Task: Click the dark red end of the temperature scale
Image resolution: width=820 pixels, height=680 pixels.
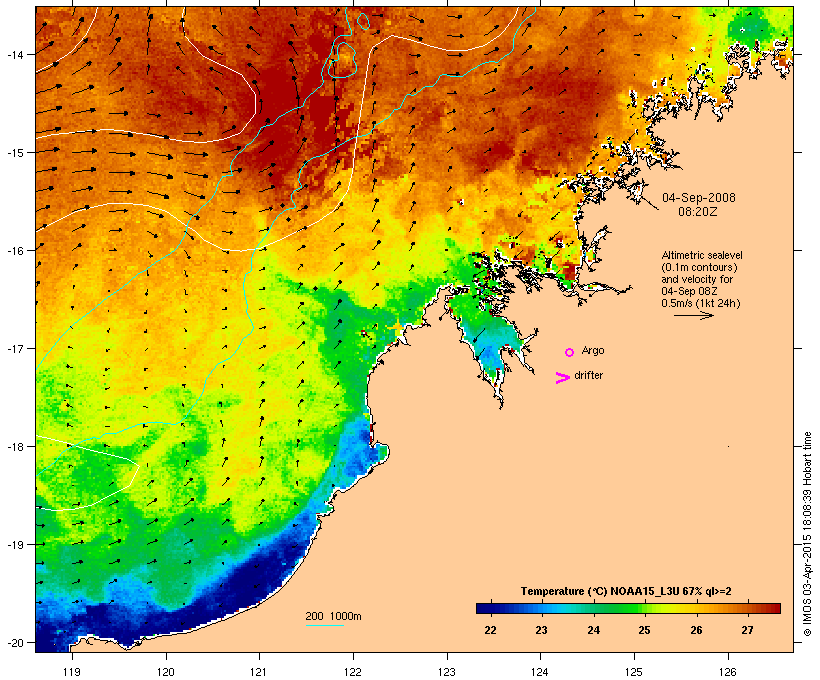Action: pos(775,608)
